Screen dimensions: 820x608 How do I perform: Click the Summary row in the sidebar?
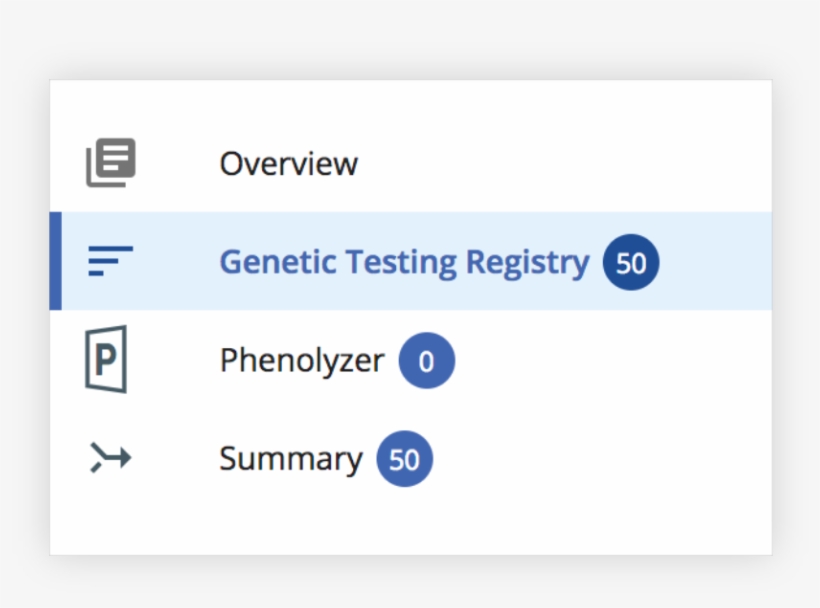point(290,458)
